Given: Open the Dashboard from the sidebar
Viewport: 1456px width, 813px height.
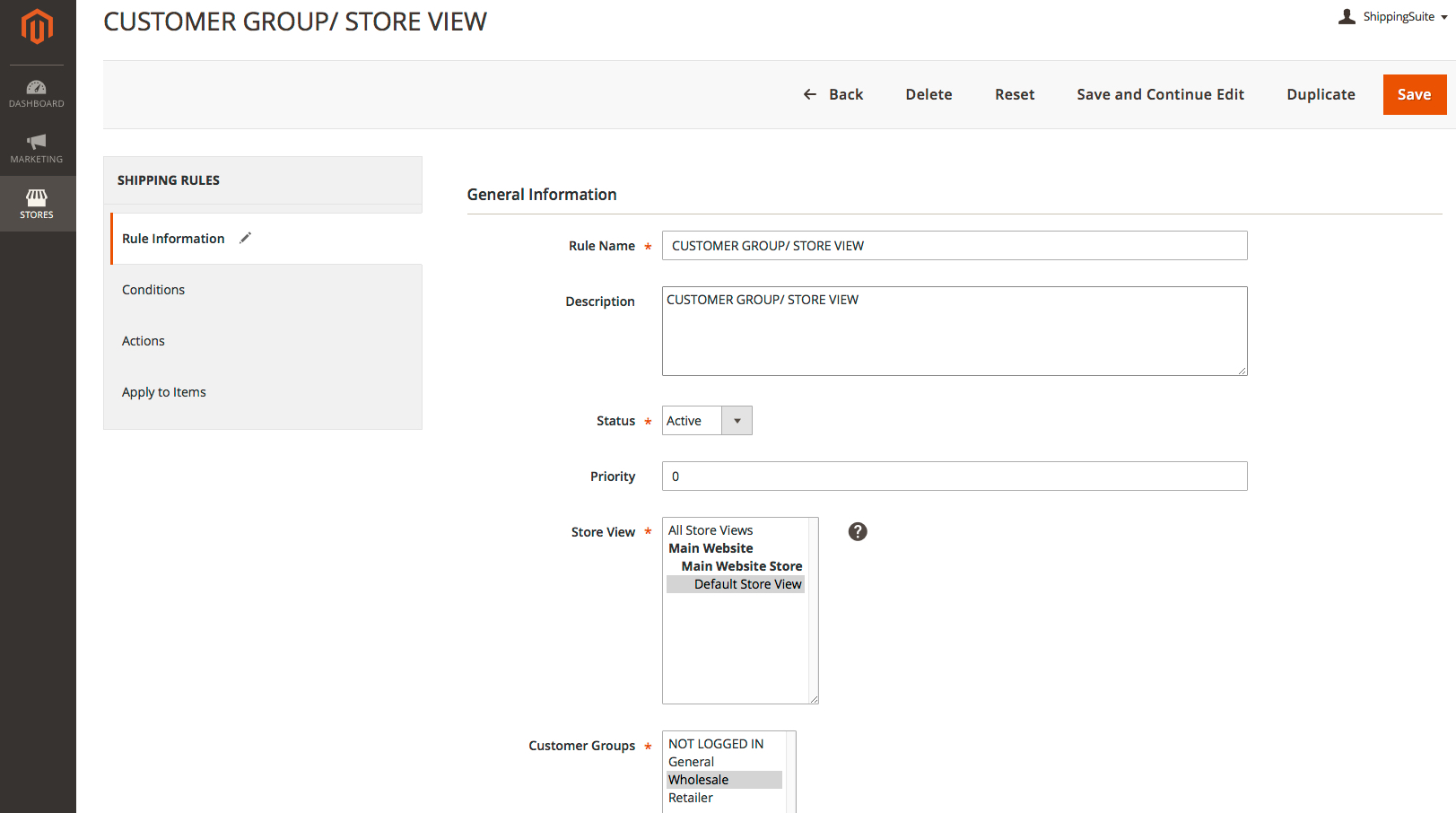Looking at the screenshot, I should (x=36, y=92).
